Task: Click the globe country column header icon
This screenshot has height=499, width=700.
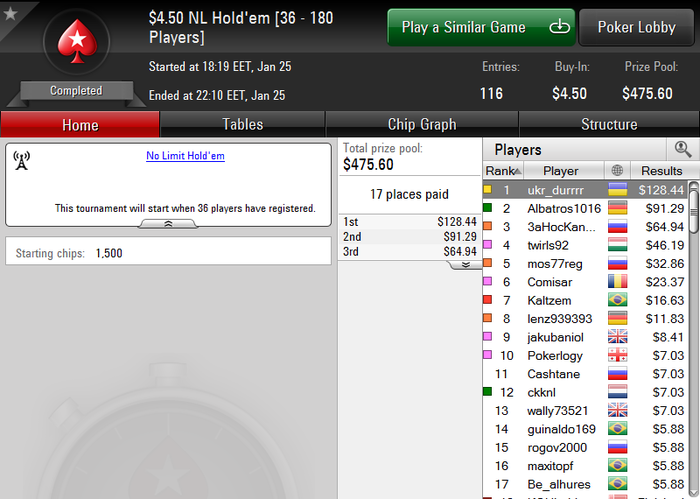Action: [617, 170]
